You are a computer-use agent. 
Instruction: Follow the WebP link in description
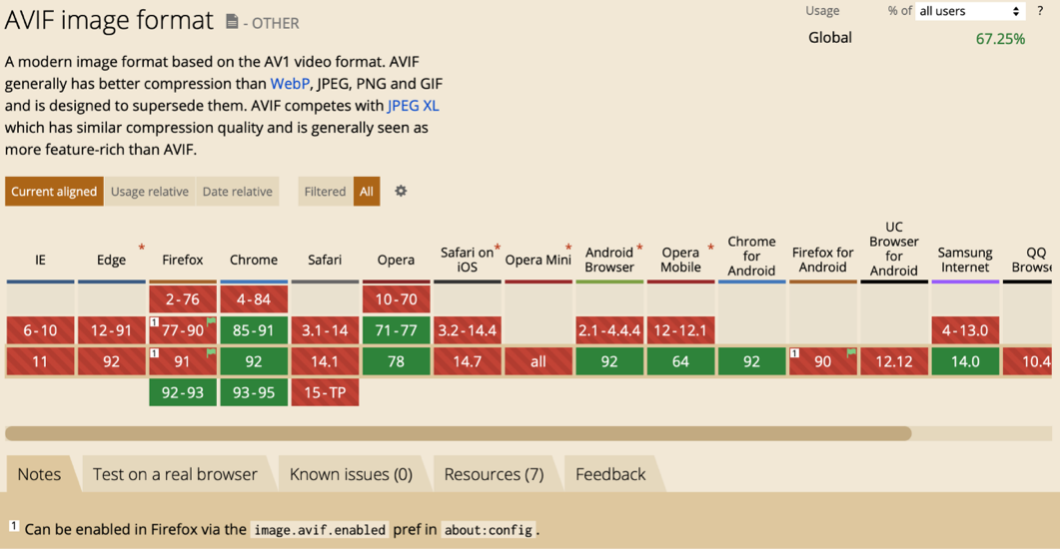click(290, 83)
